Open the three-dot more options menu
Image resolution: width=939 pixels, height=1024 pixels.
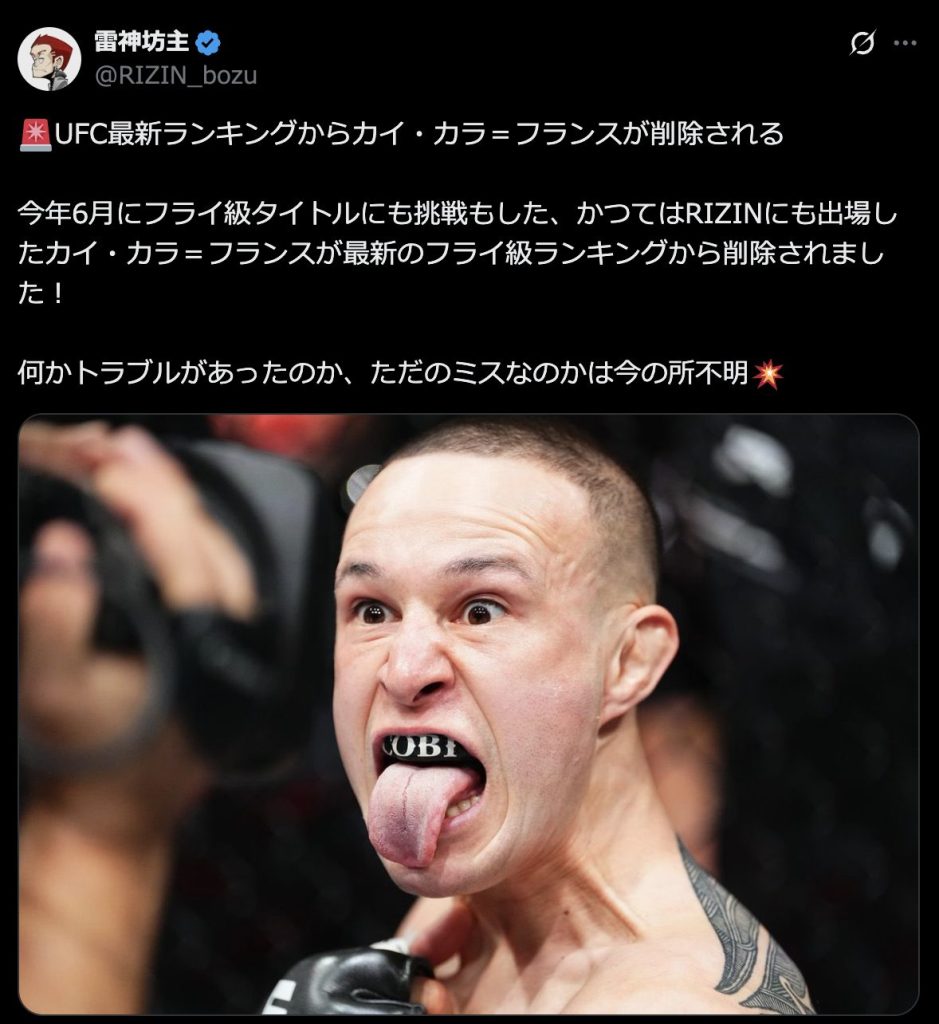tap(904, 43)
